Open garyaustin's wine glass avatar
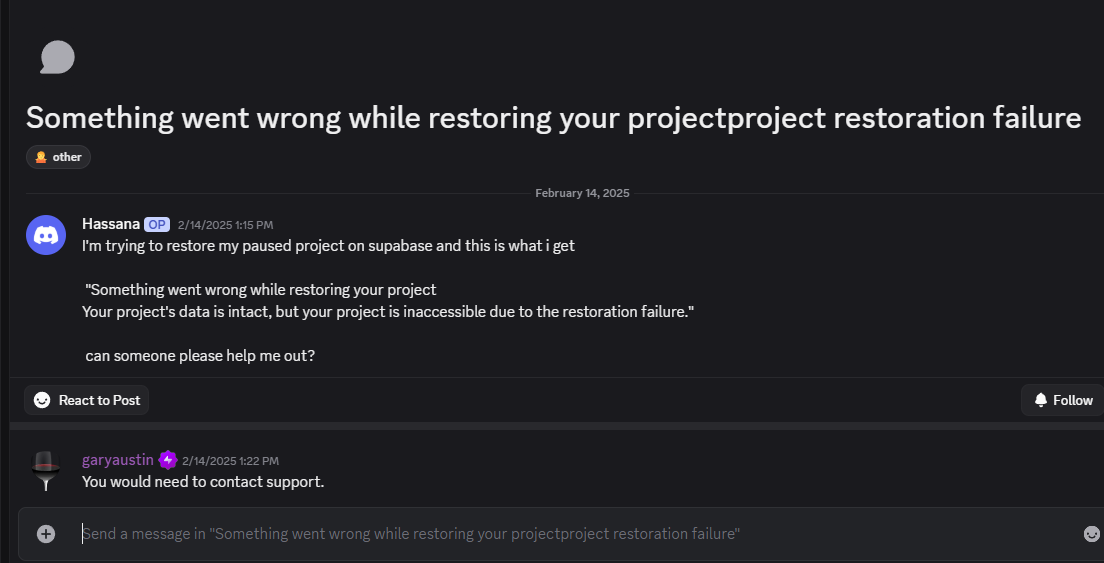 click(45, 471)
